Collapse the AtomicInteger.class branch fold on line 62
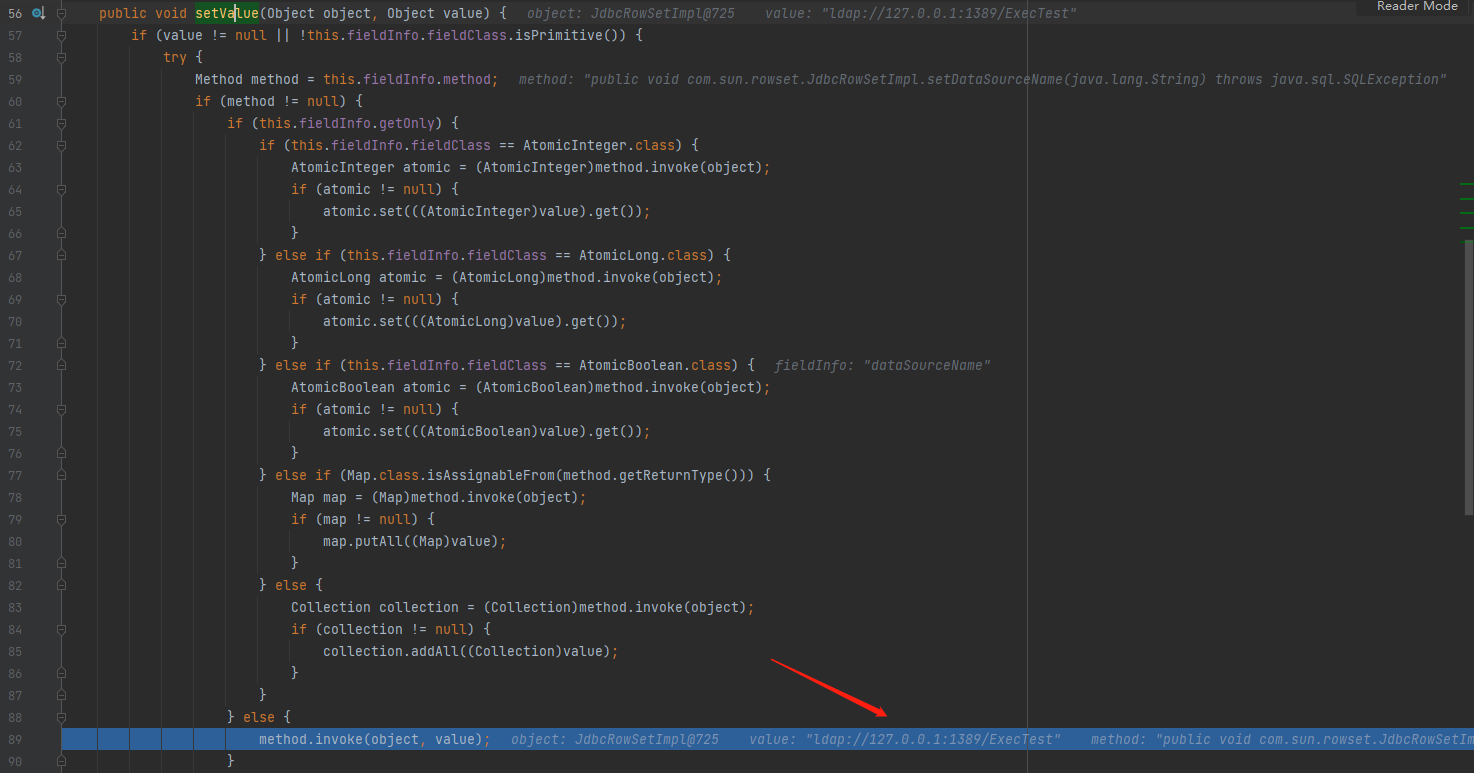Viewport: 1474px width, 773px height. [x=61, y=146]
